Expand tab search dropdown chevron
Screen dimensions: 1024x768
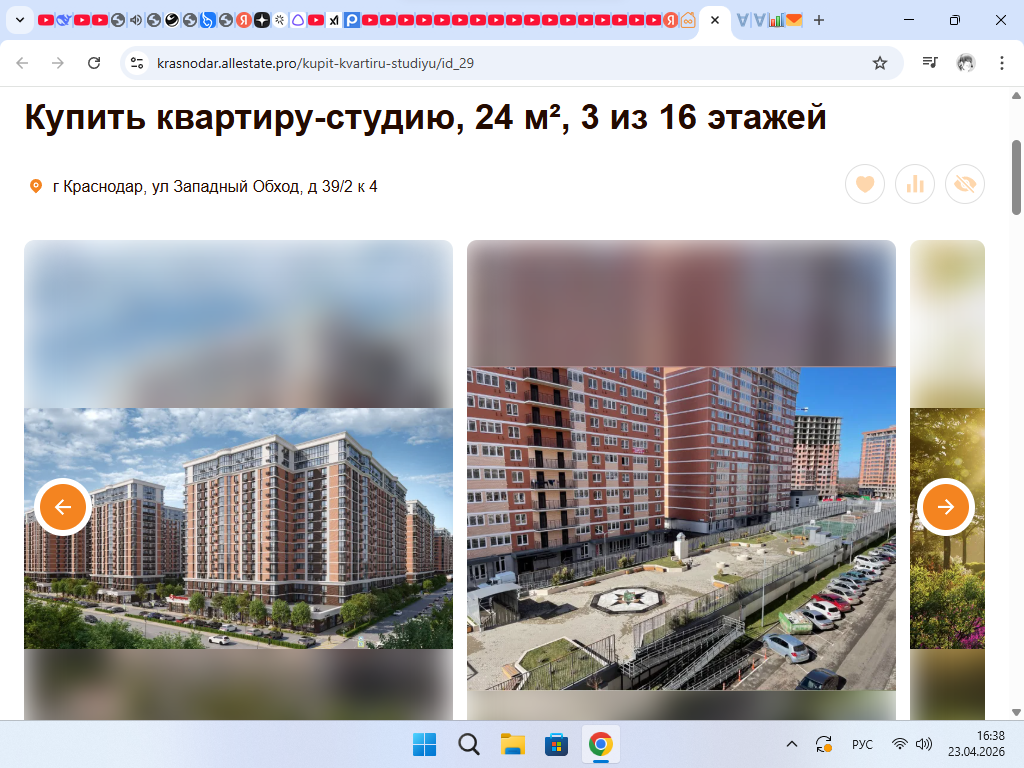20,20
